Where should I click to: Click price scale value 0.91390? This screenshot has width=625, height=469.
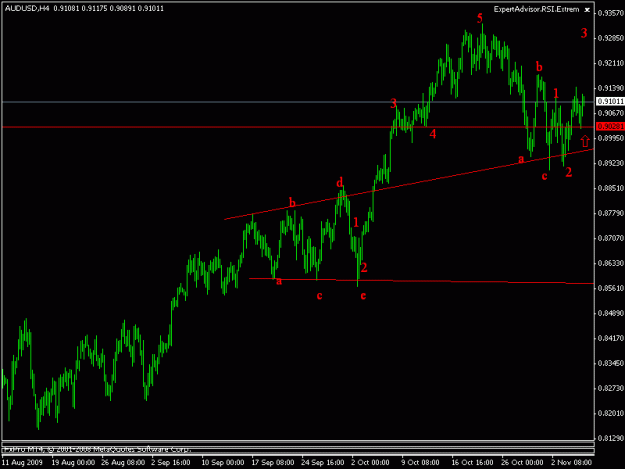pos(611,88)
